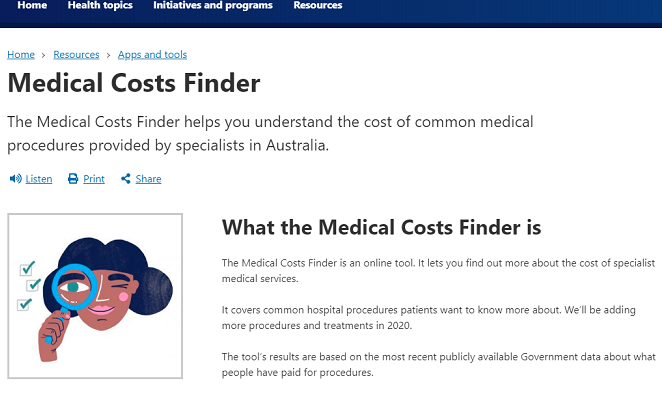Follow the Resources breadcrumb link

tap(76, 54)
